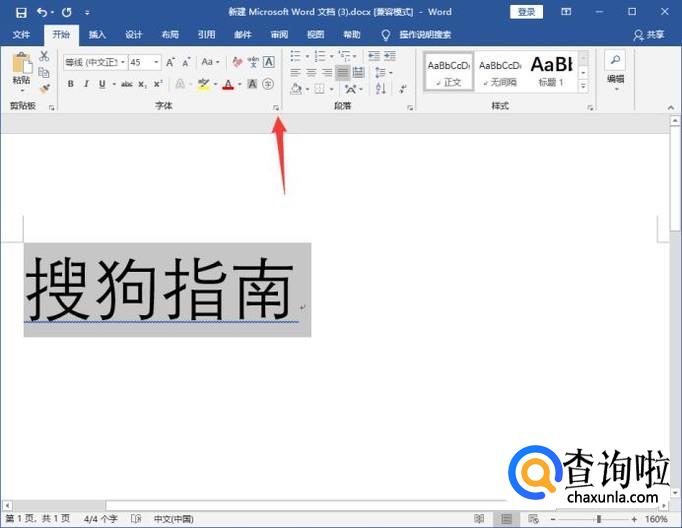Apply the 标题 1 style

coord(552,72)
